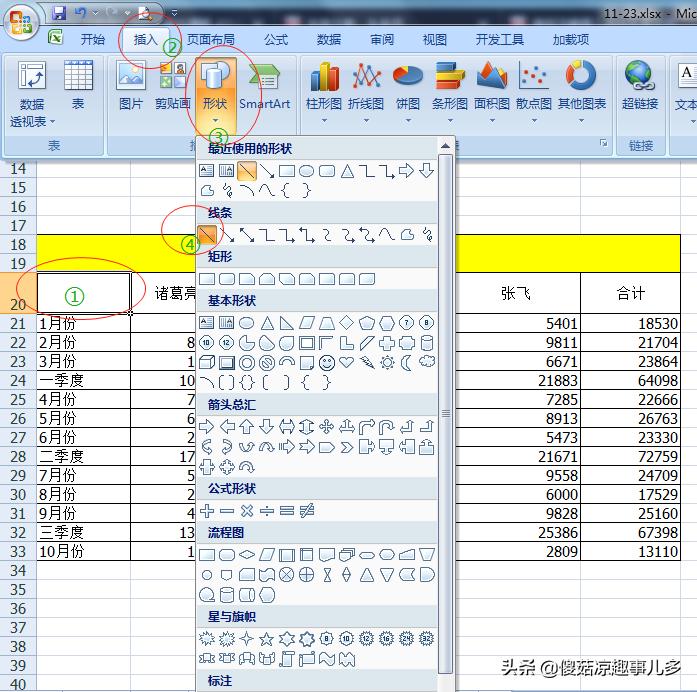Insert a 超链接 hyperlink
The image size is (697, 692).
(x=640, y=85)
